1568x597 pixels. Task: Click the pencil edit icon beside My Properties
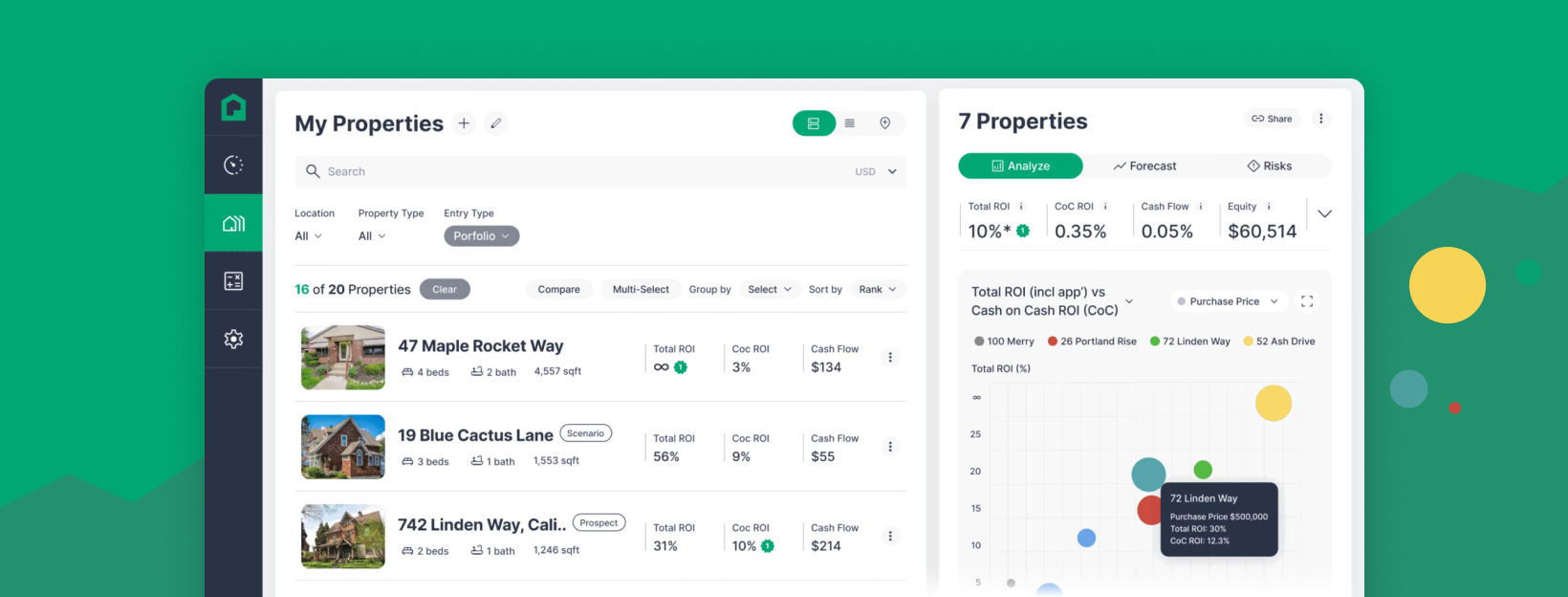click(496, 123)
